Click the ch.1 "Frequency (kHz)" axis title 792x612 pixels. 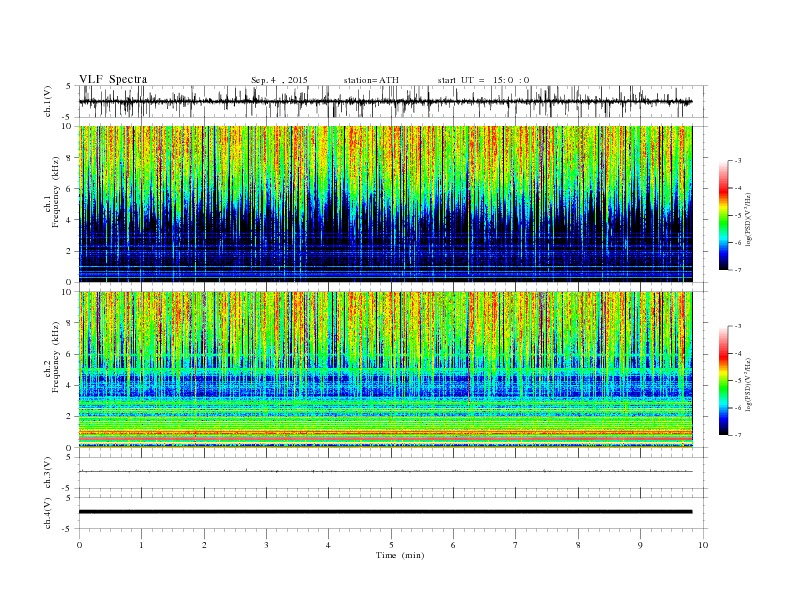[x=56, y=192]
